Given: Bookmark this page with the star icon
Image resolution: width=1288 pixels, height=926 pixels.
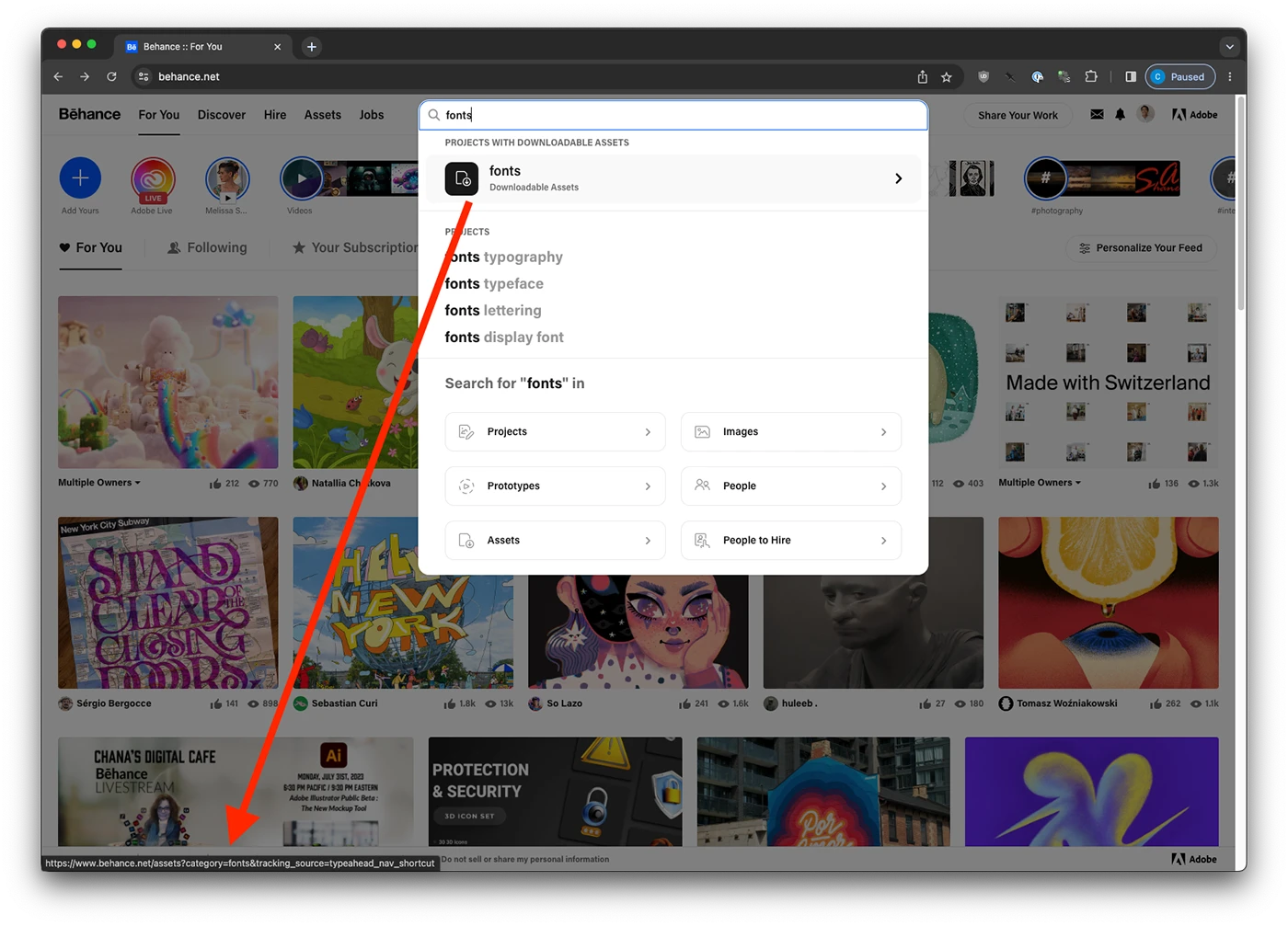Looking at the screenshot, I should (946, 77).
